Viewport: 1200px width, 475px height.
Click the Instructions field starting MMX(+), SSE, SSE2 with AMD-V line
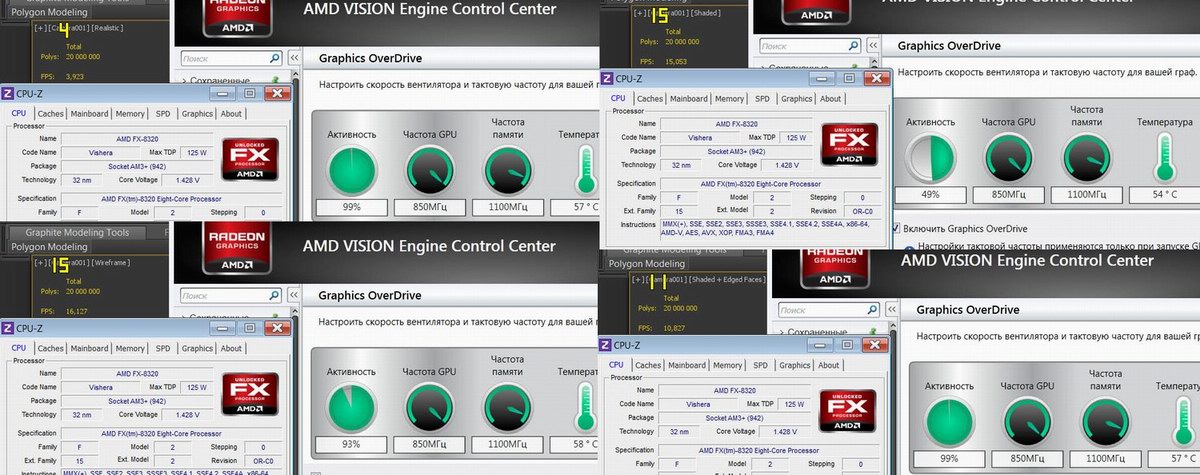coord(772,228)
